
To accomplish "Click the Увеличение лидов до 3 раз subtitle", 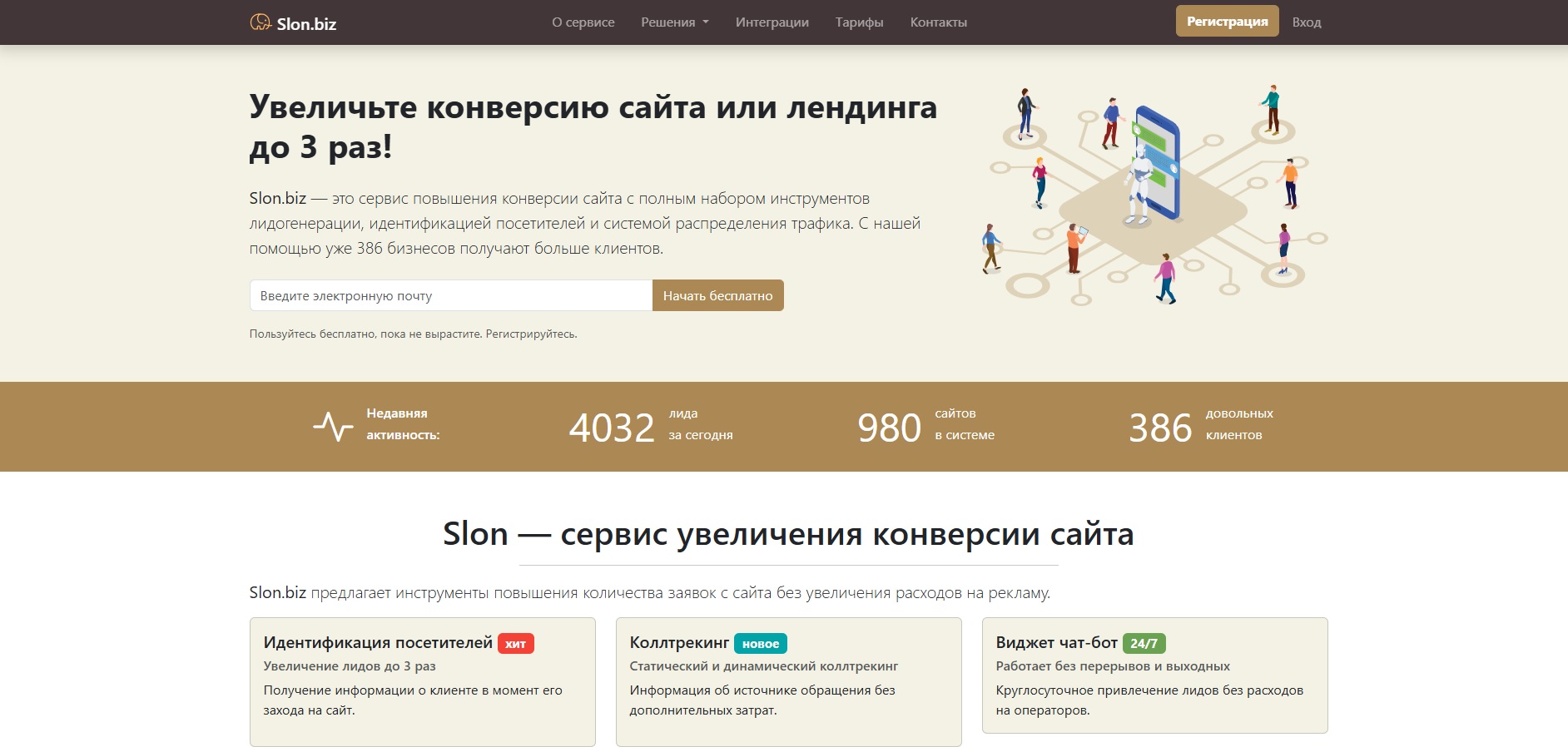I will (x=350, y=666).
